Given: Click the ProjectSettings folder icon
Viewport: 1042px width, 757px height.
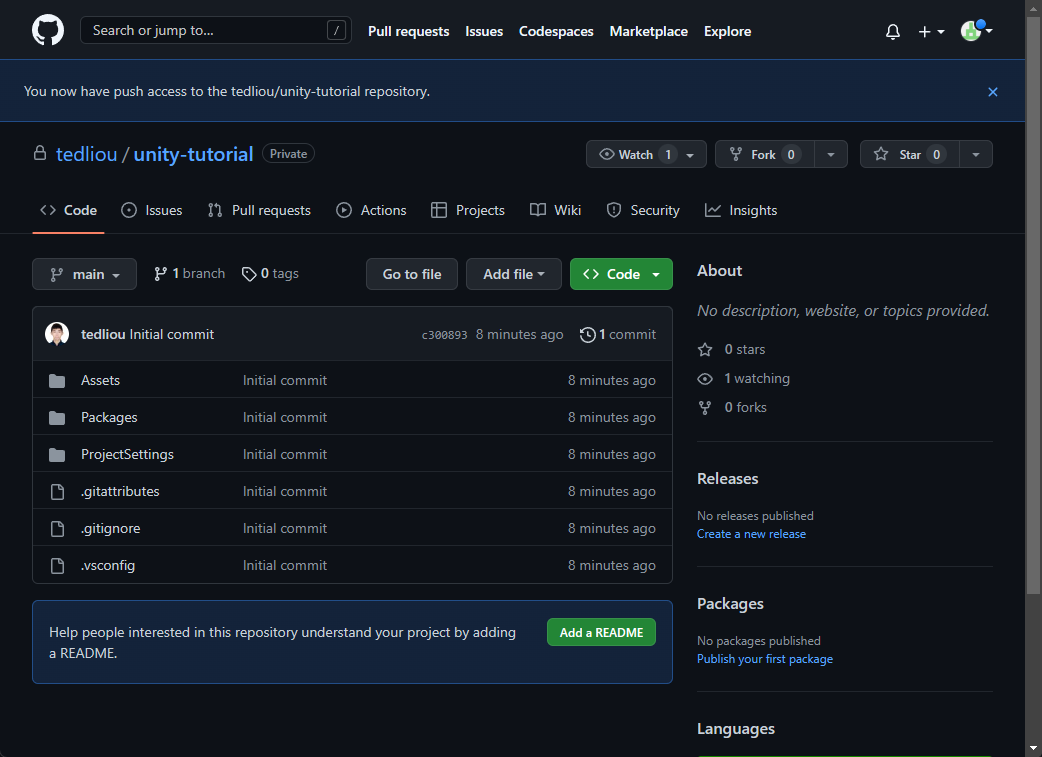Looking at the screenshot, I should (x=57, y=455).
